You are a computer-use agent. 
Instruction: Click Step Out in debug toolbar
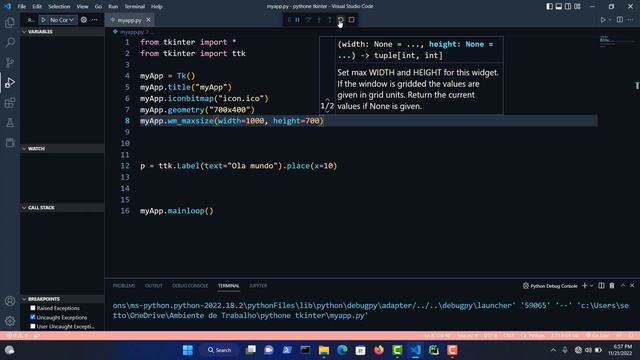coord(329,20)
